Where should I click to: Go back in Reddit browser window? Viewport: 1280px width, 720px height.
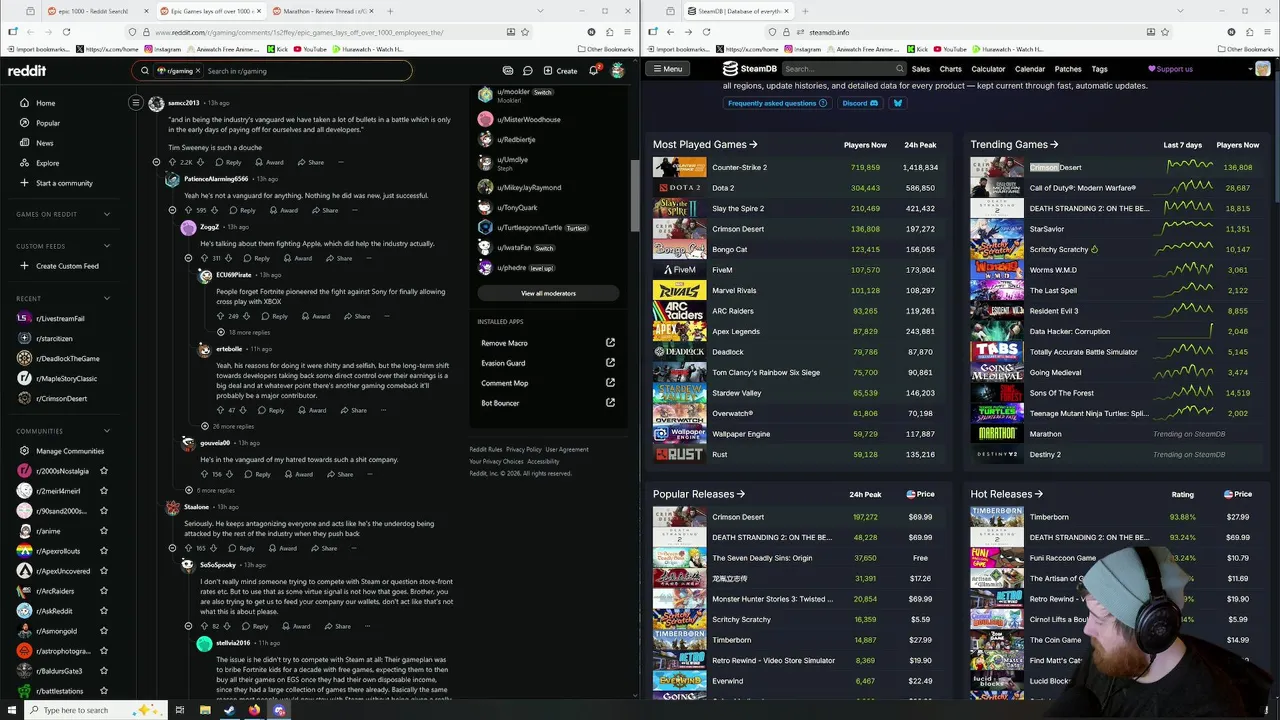(x=30, y=32)
